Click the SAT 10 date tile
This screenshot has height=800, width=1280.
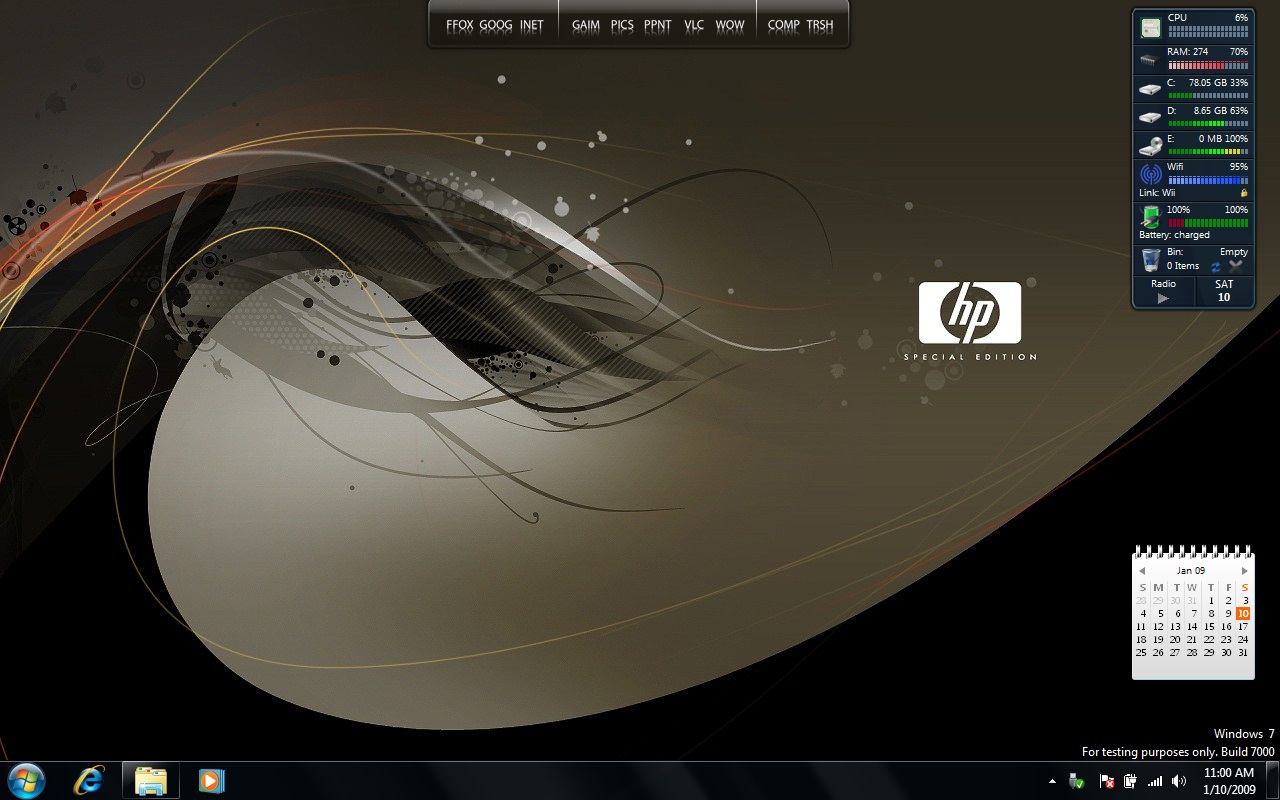1224,291
